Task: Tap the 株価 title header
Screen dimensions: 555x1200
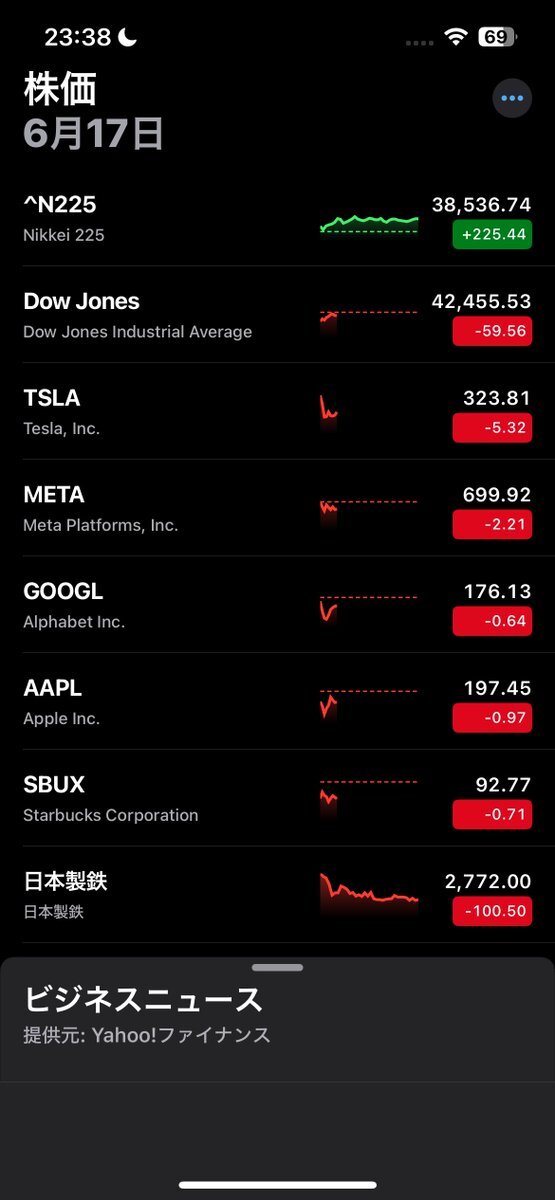Action: [60, 89]
